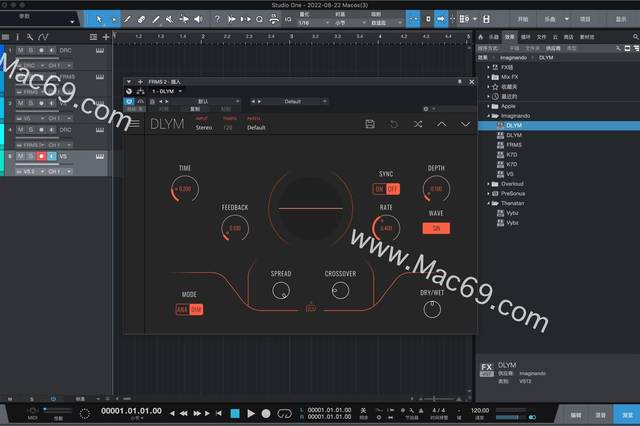
Task: Select the FRMS plugin in the browser
Action: [x=514, y=145]
